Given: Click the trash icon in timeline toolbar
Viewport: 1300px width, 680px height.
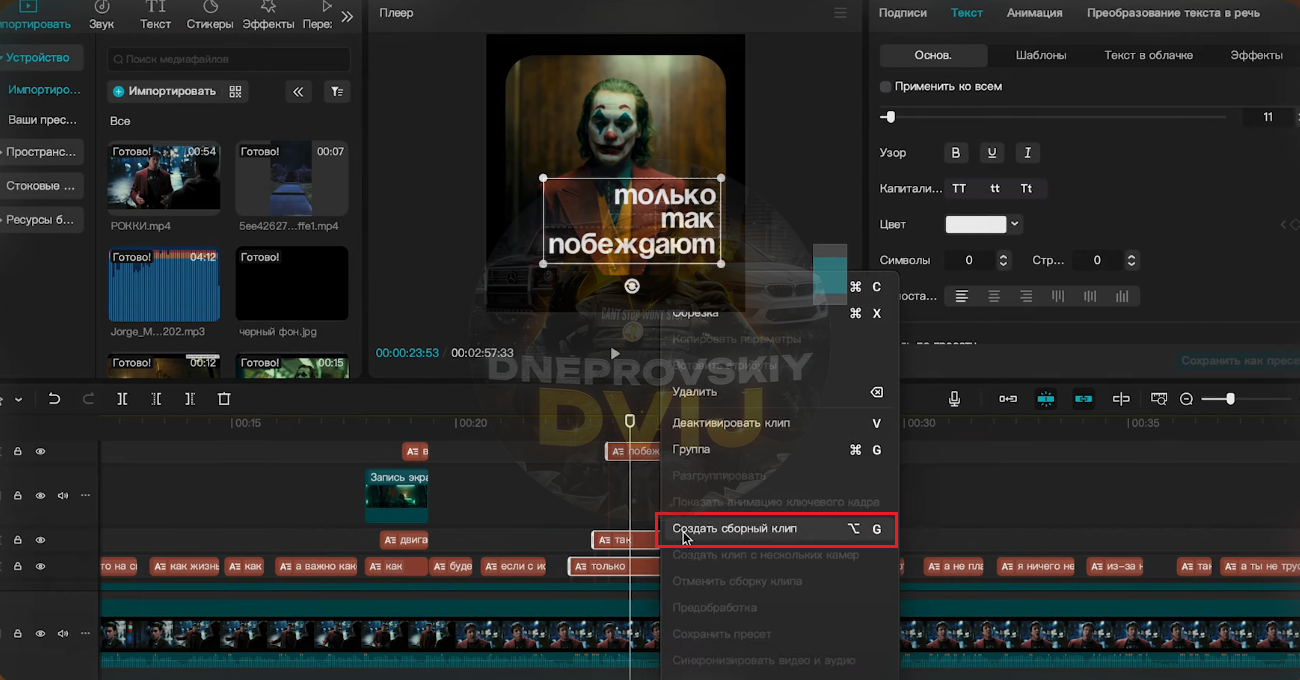Looking at the screenshot, I should [x=224, y=399].
